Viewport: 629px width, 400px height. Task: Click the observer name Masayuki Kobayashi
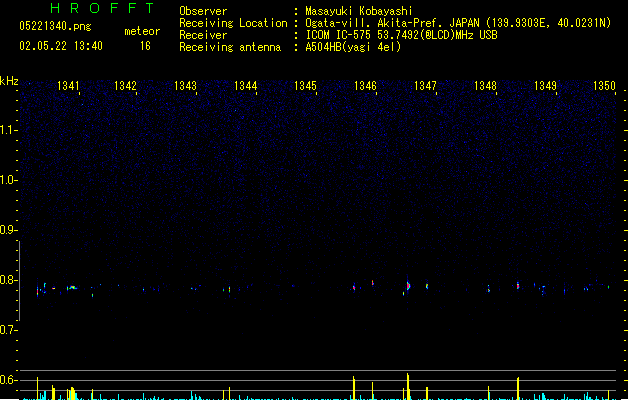(359, 11)
